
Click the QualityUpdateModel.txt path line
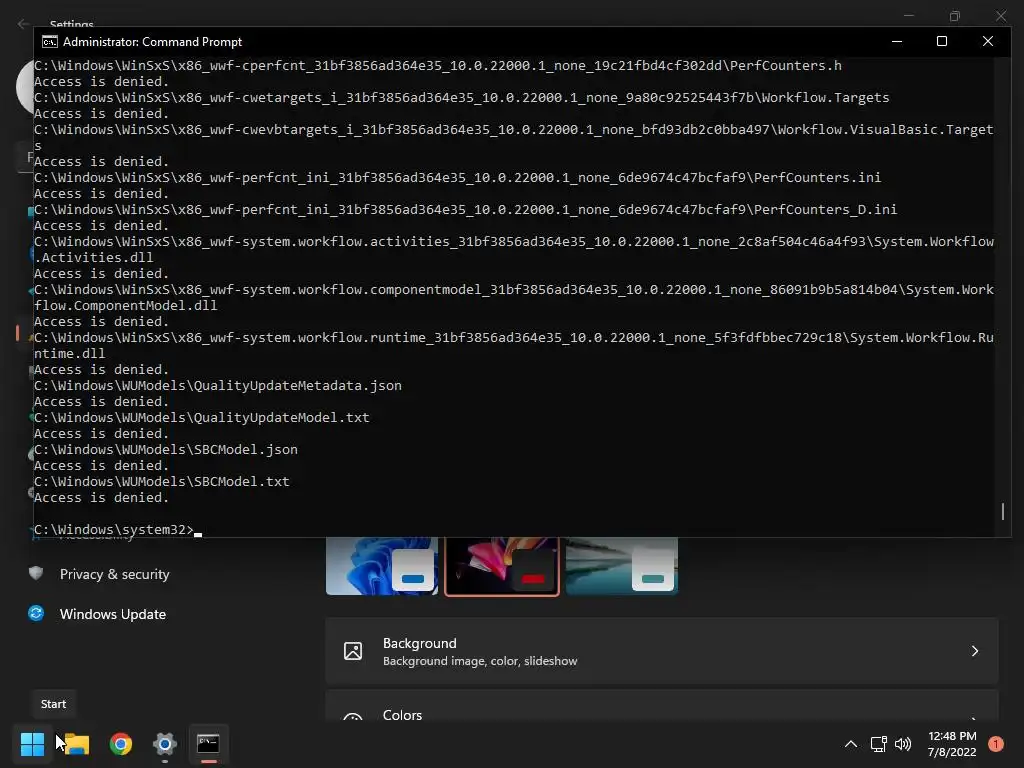coord(202,417)
